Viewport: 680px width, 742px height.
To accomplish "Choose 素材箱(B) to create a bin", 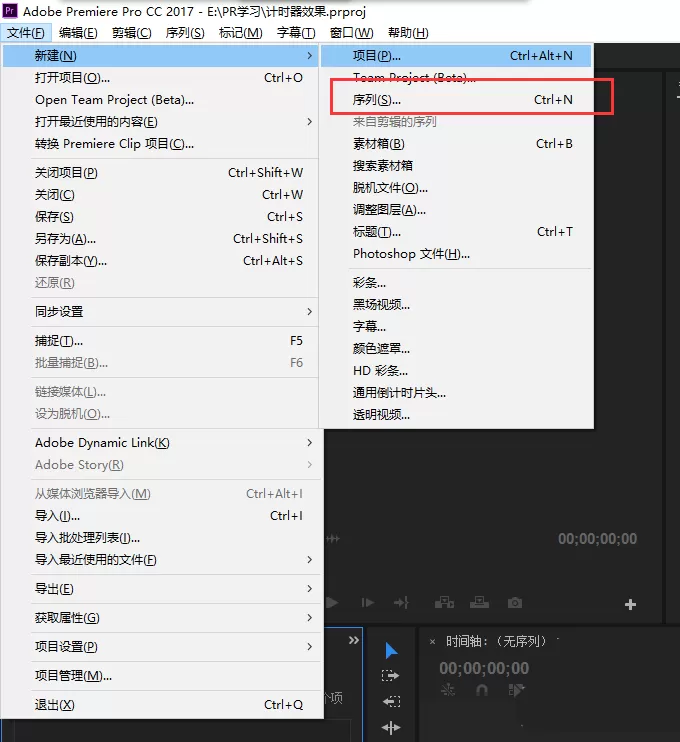I will coord(456,143).
